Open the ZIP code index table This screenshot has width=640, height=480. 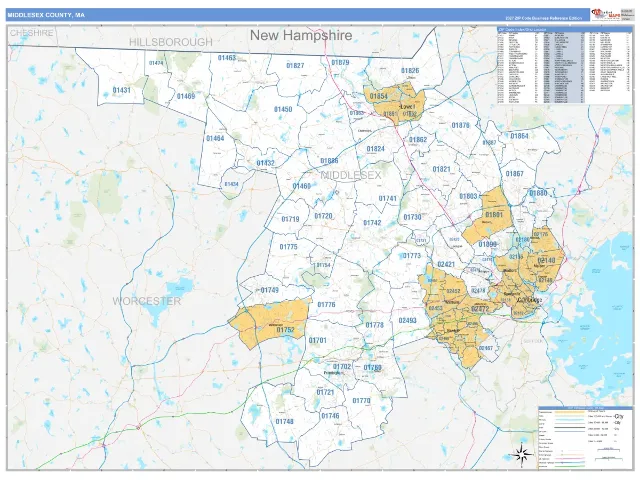point(564,65)
